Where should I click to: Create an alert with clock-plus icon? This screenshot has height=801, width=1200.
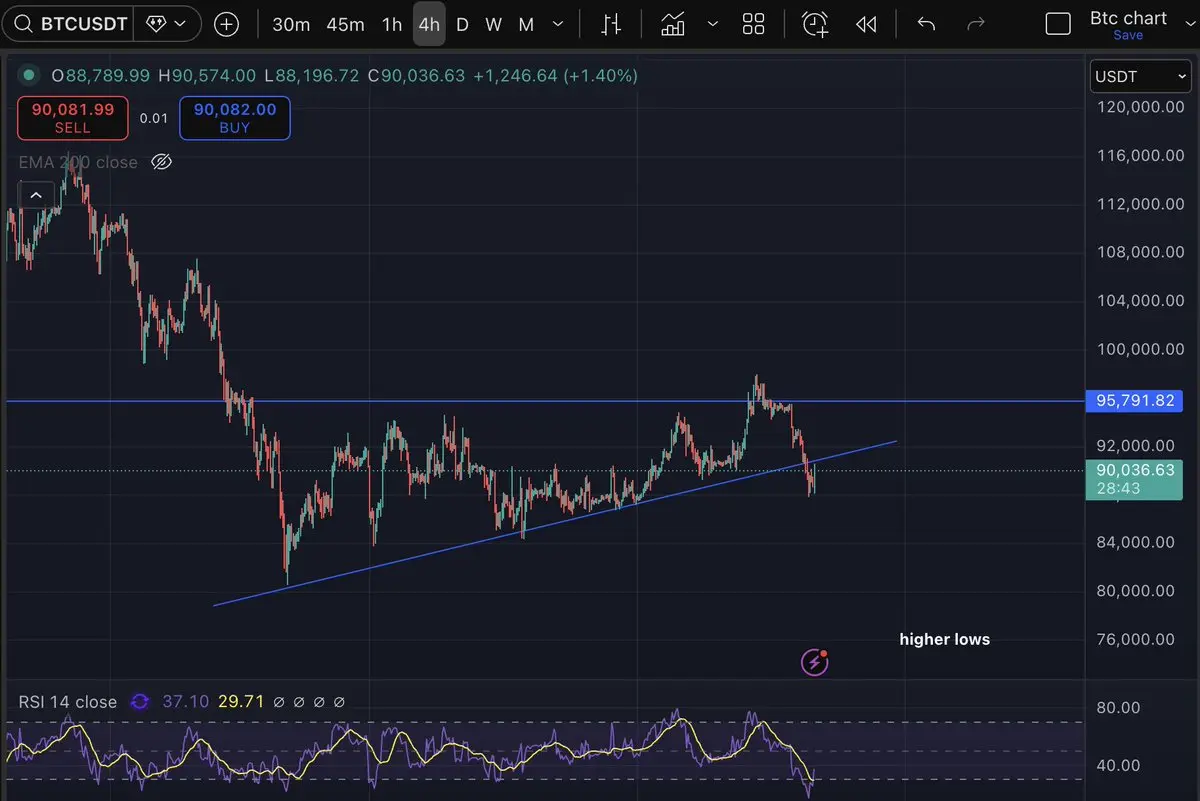(815, 24)
